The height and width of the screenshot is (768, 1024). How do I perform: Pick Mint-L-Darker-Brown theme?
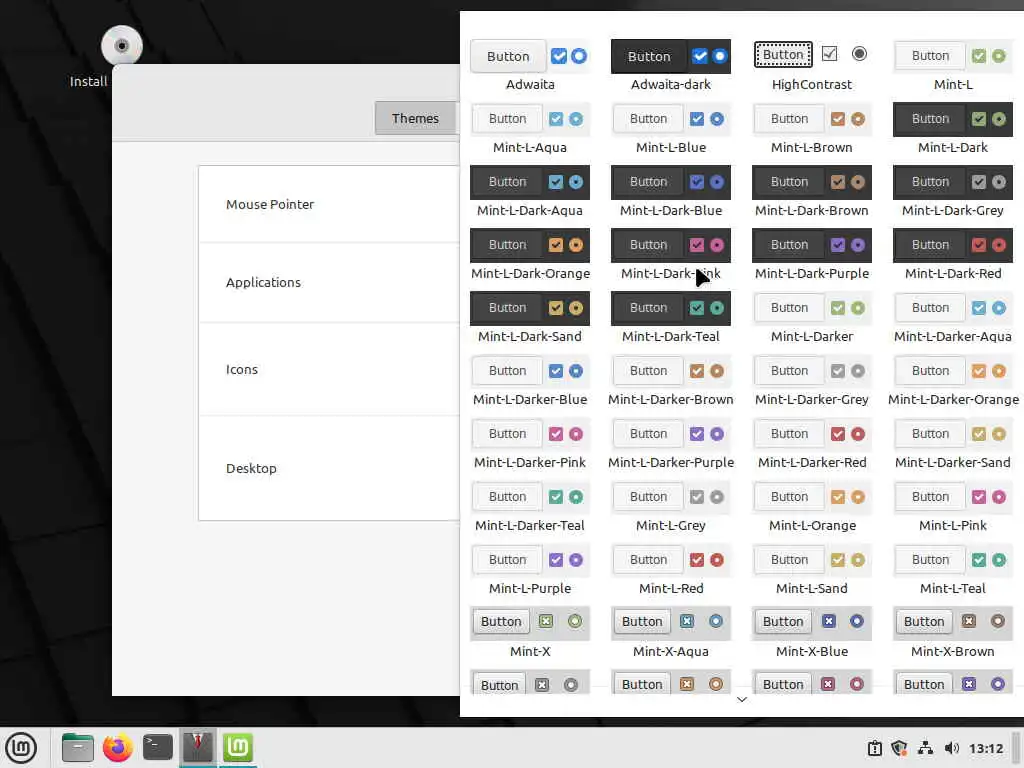671,381
